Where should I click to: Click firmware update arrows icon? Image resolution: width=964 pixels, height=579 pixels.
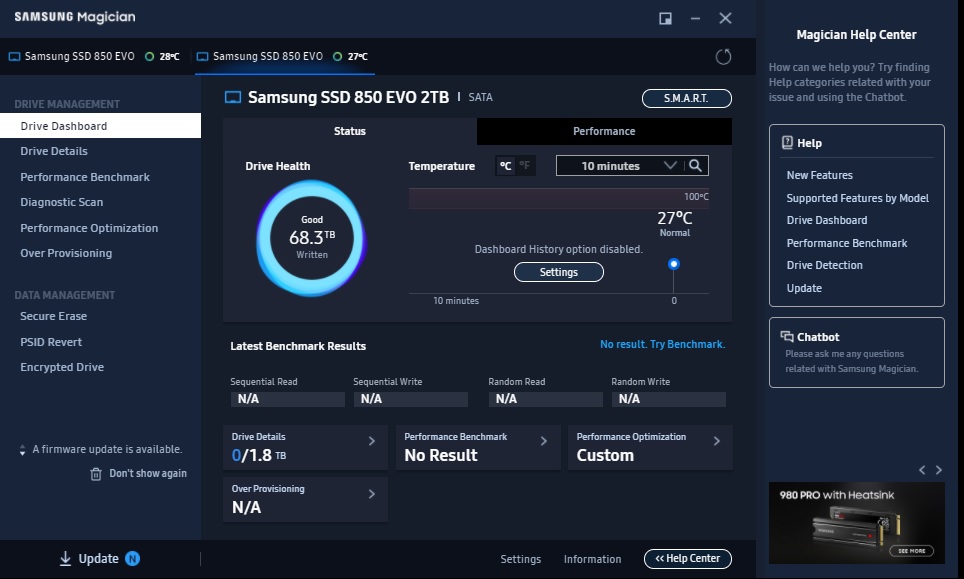click(x=22, y=450)
